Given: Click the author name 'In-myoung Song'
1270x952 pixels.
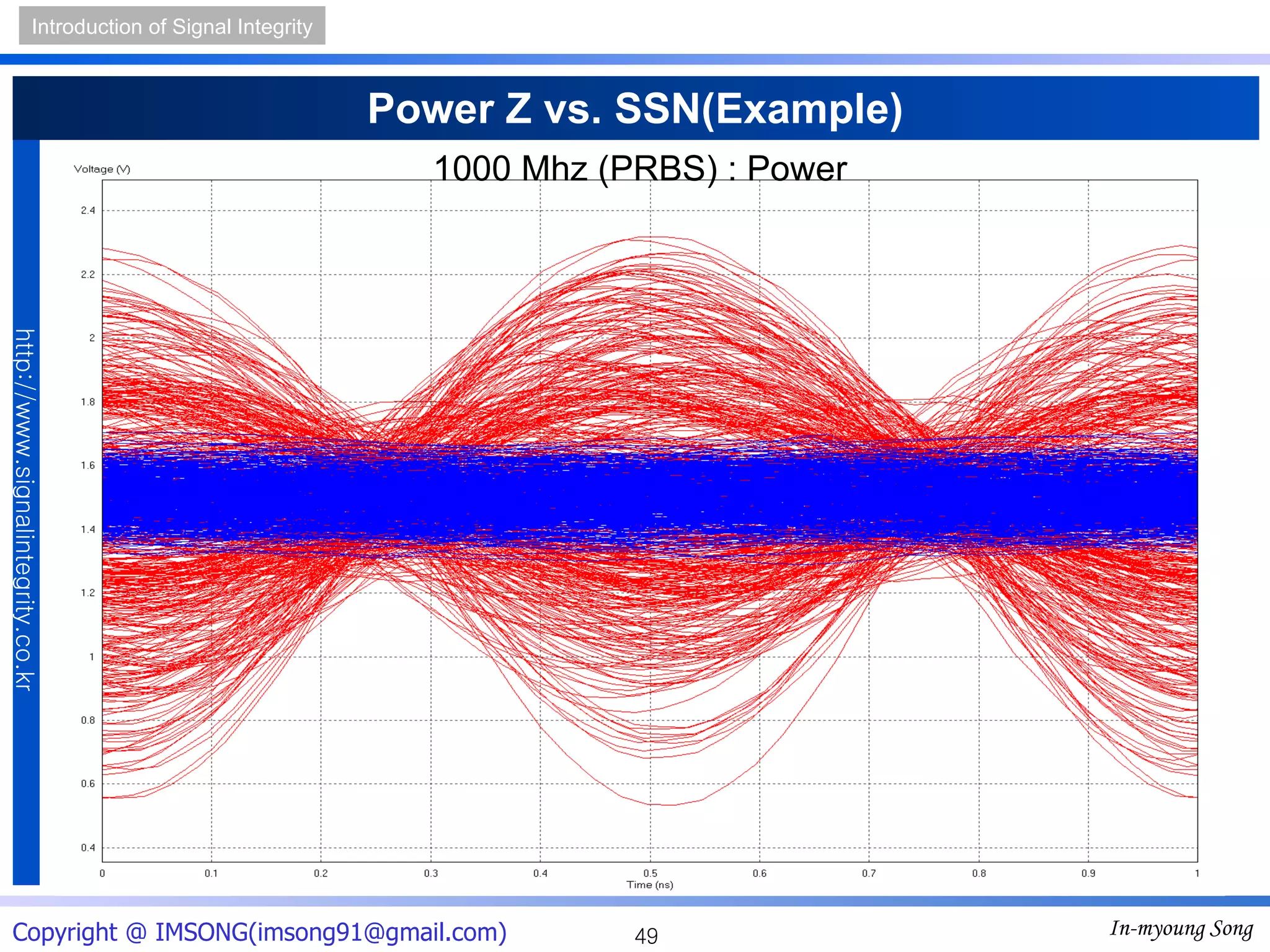Looking at the screenshot, I should [x=1181, y=929].
